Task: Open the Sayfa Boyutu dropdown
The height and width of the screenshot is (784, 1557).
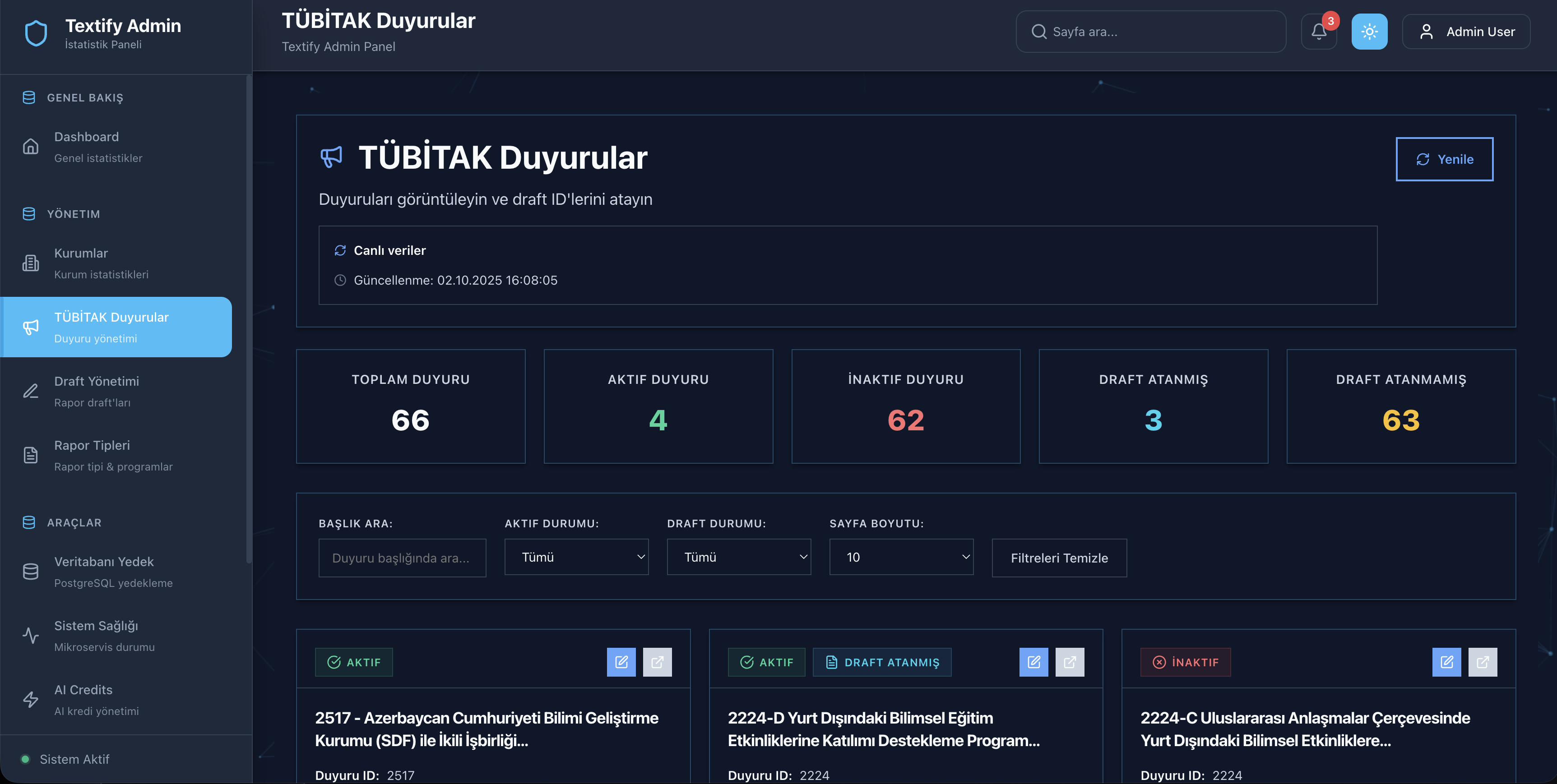Action: pyautogui.click(x=901, y=557)
